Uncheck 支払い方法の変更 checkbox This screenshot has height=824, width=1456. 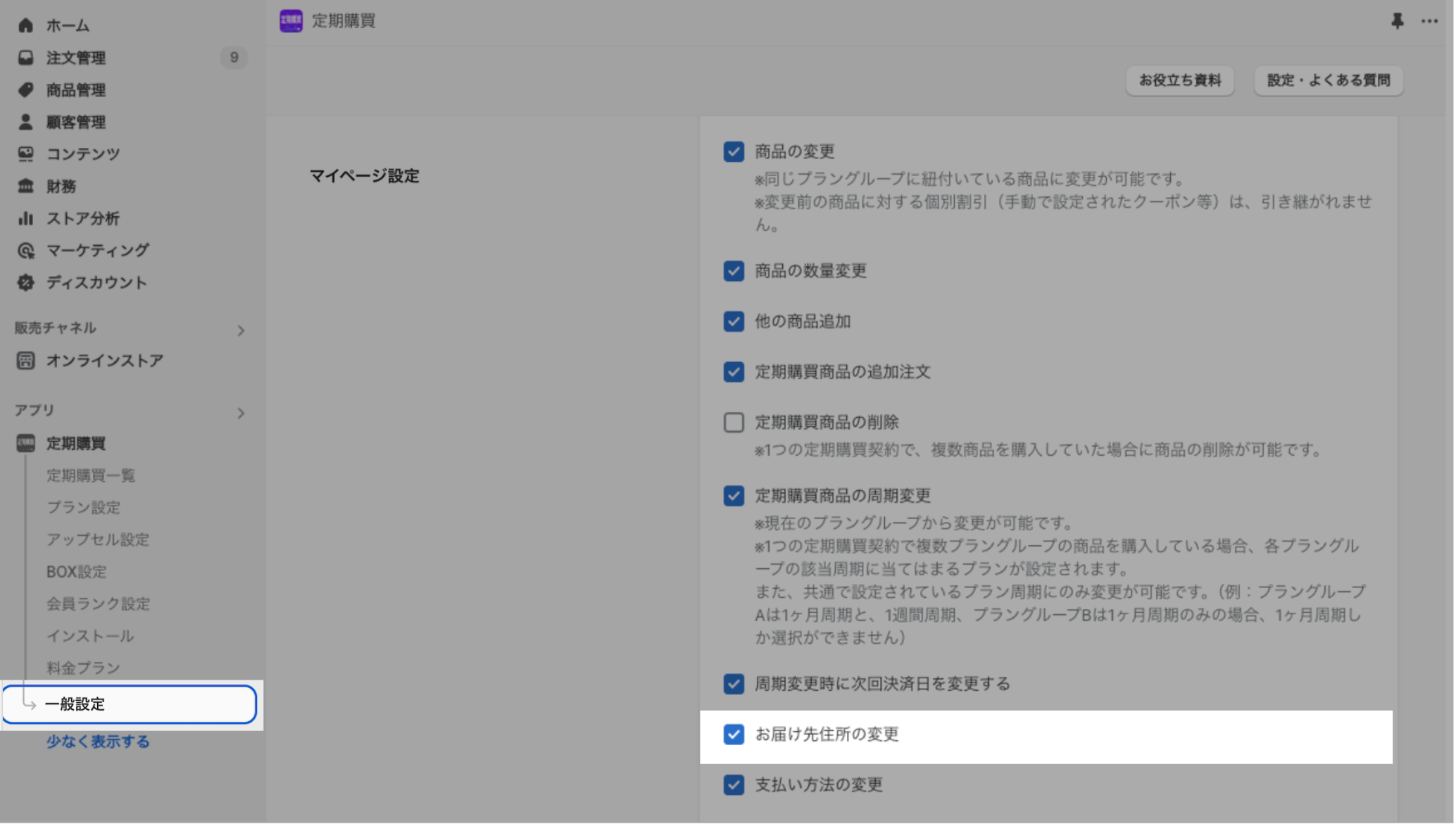coord(734,785)
